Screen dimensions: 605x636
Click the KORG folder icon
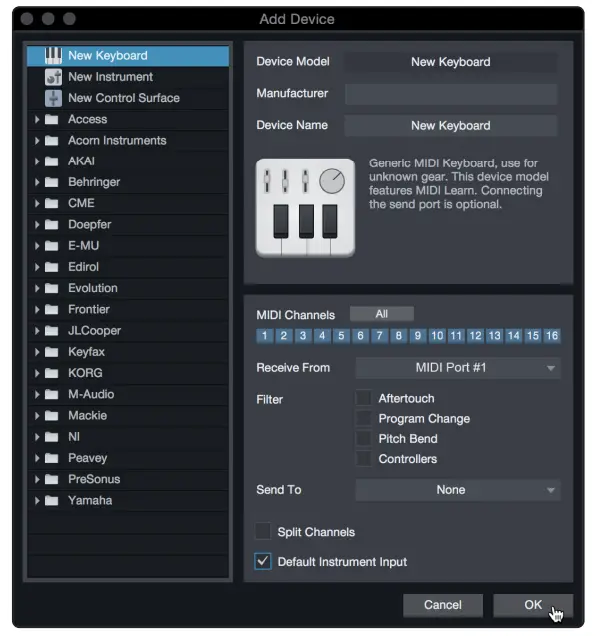tap(51, 373)
